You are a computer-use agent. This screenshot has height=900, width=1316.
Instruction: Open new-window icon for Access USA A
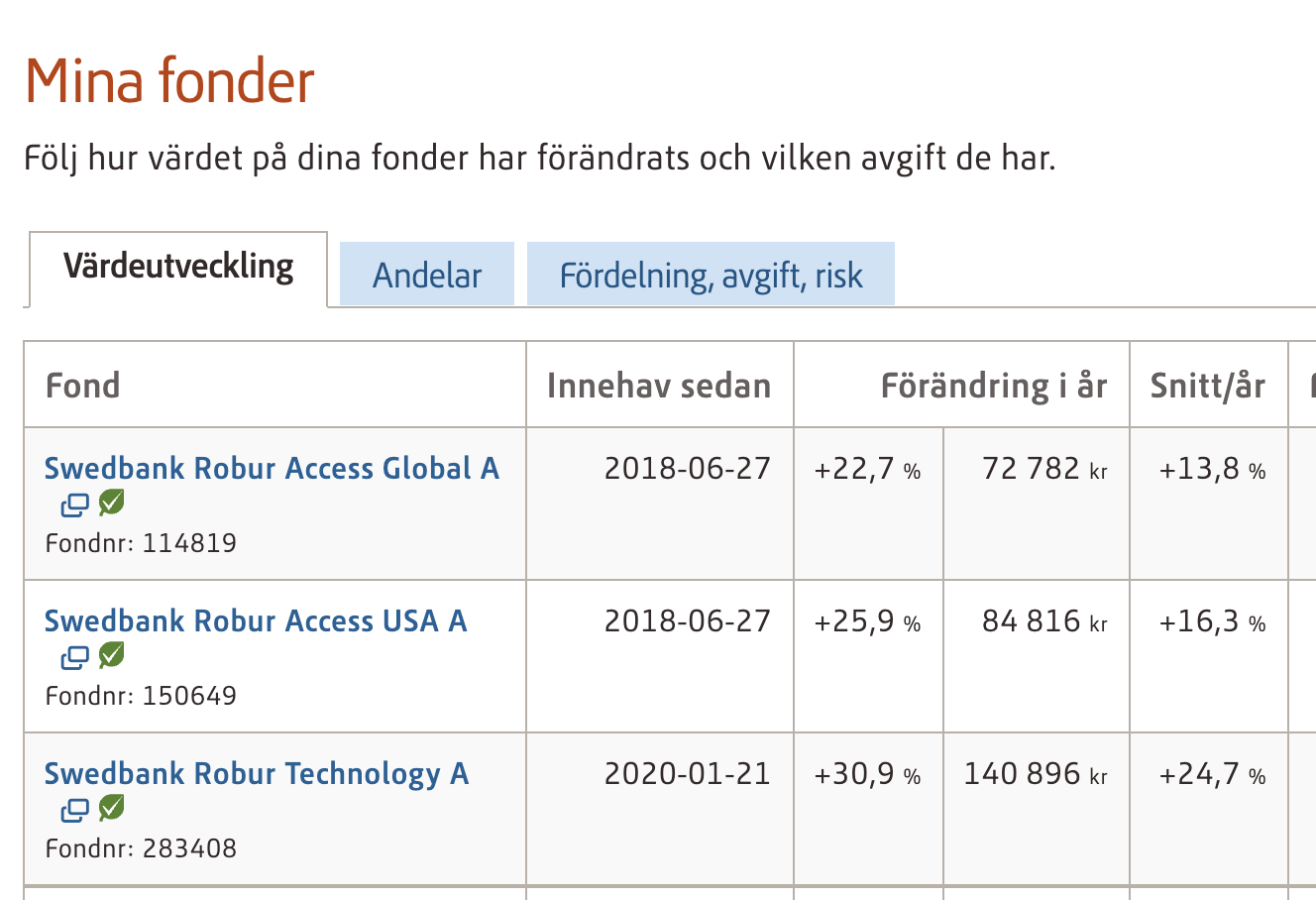pyautogui.click(x=74, y=657)
